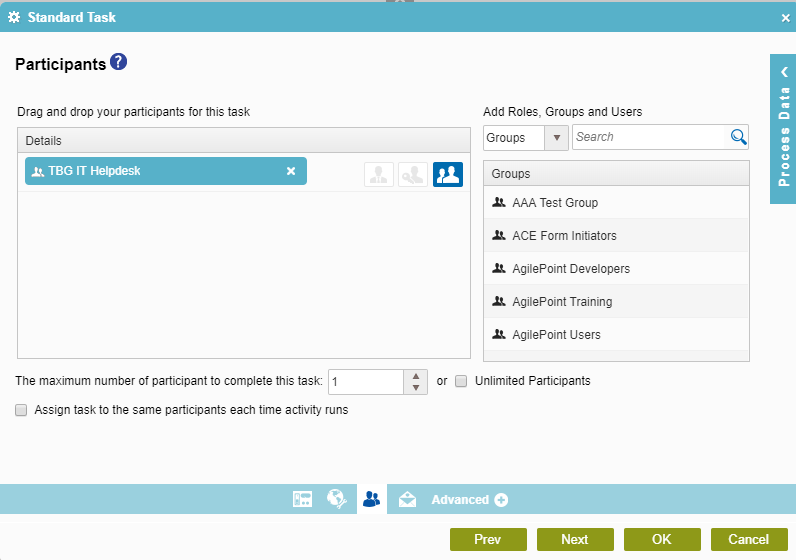Switch to the Participants tab icon
Viewport: 796px width, 560px height.
coord(372,499)
